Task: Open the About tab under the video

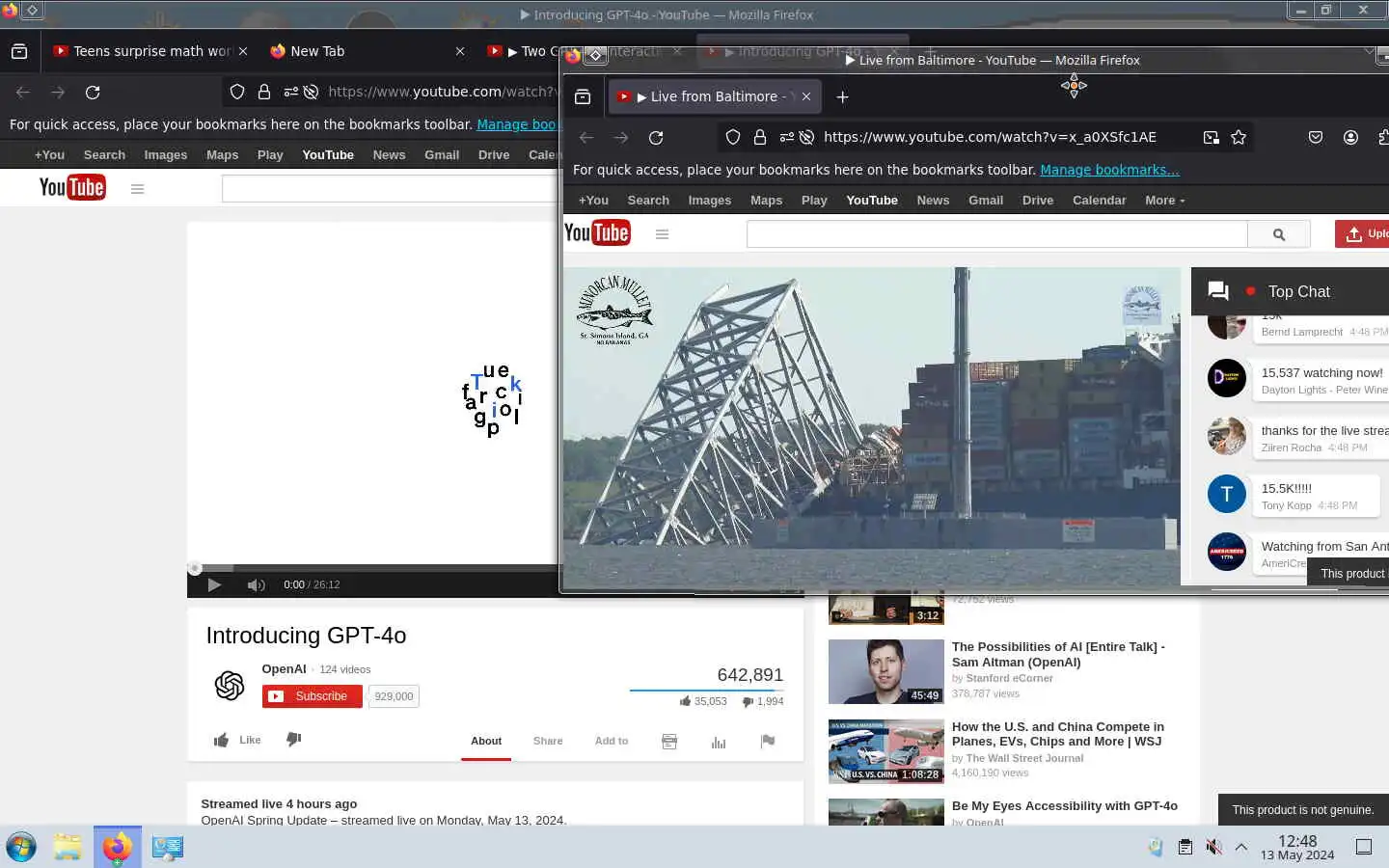Action: 486,741
